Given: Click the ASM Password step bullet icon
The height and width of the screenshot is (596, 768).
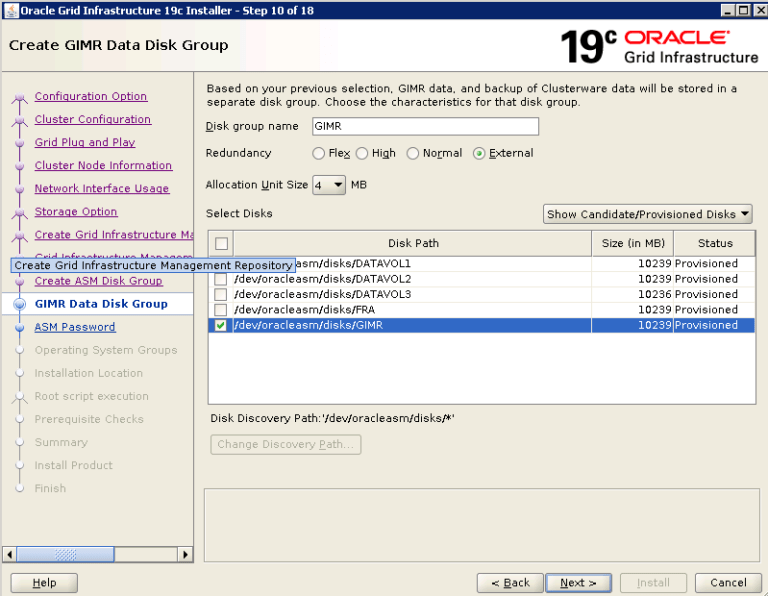Looking at the screenshot, I should [x=20, y=327].
